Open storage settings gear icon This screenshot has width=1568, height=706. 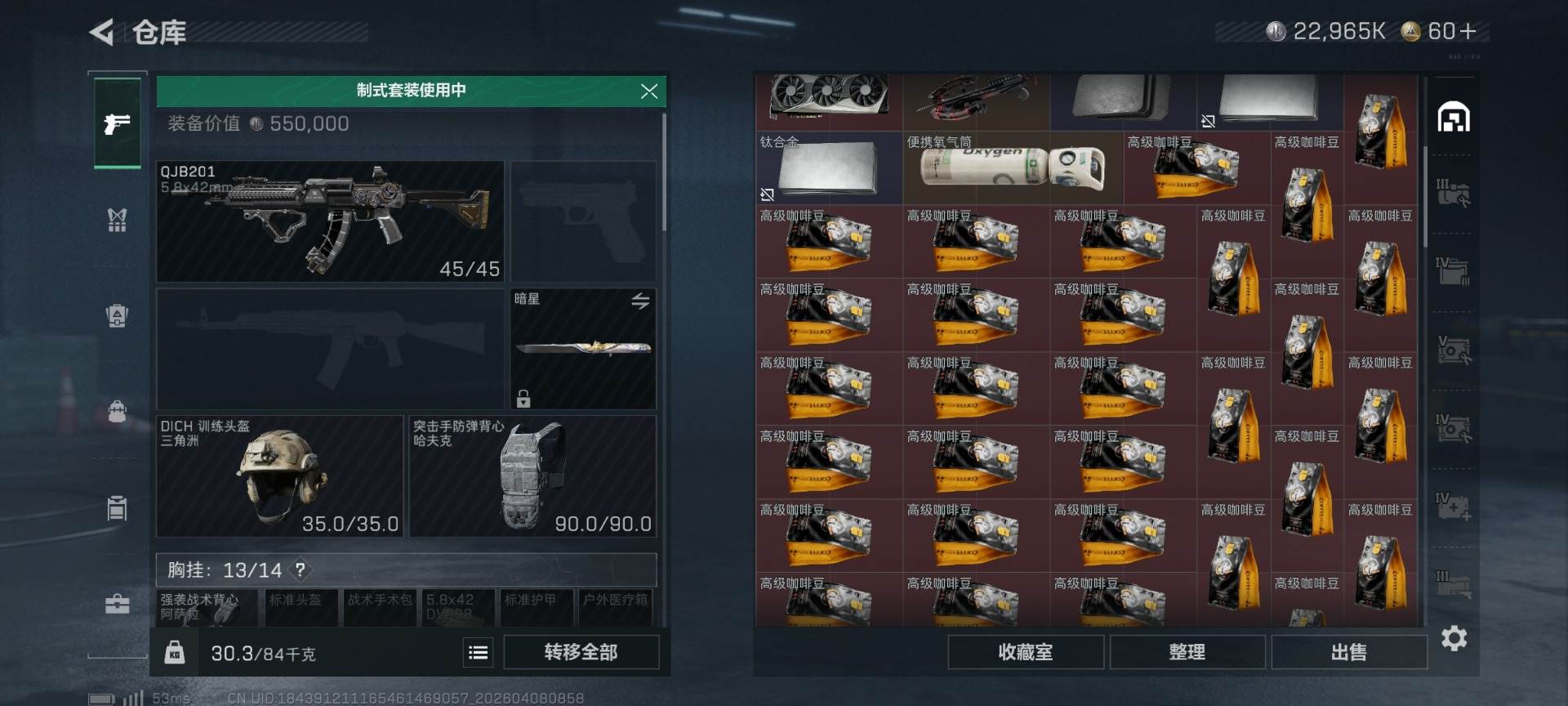point(1454,638)
